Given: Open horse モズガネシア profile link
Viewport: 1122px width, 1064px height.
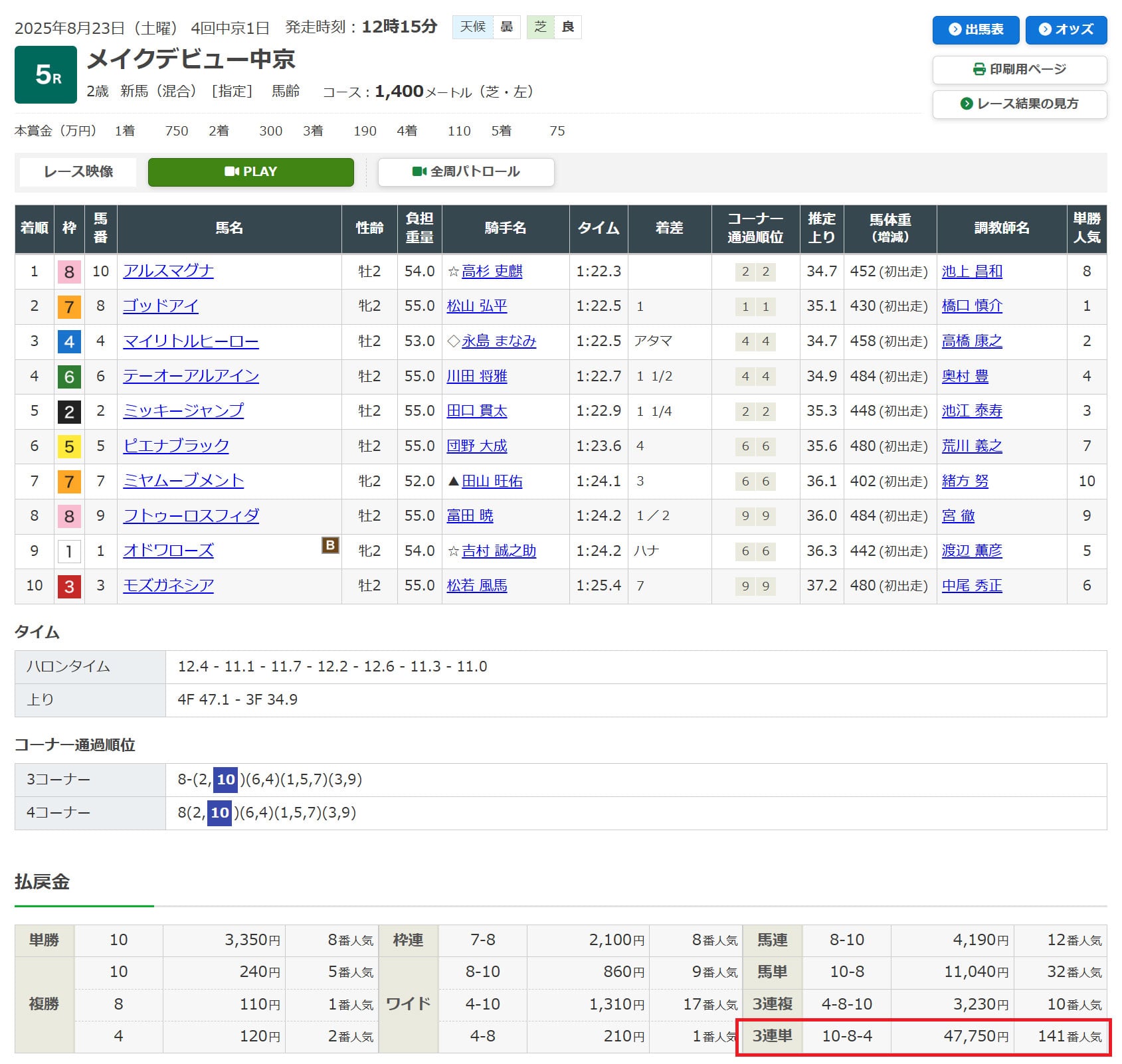Looking at the screenshot, I should [168, 586].
